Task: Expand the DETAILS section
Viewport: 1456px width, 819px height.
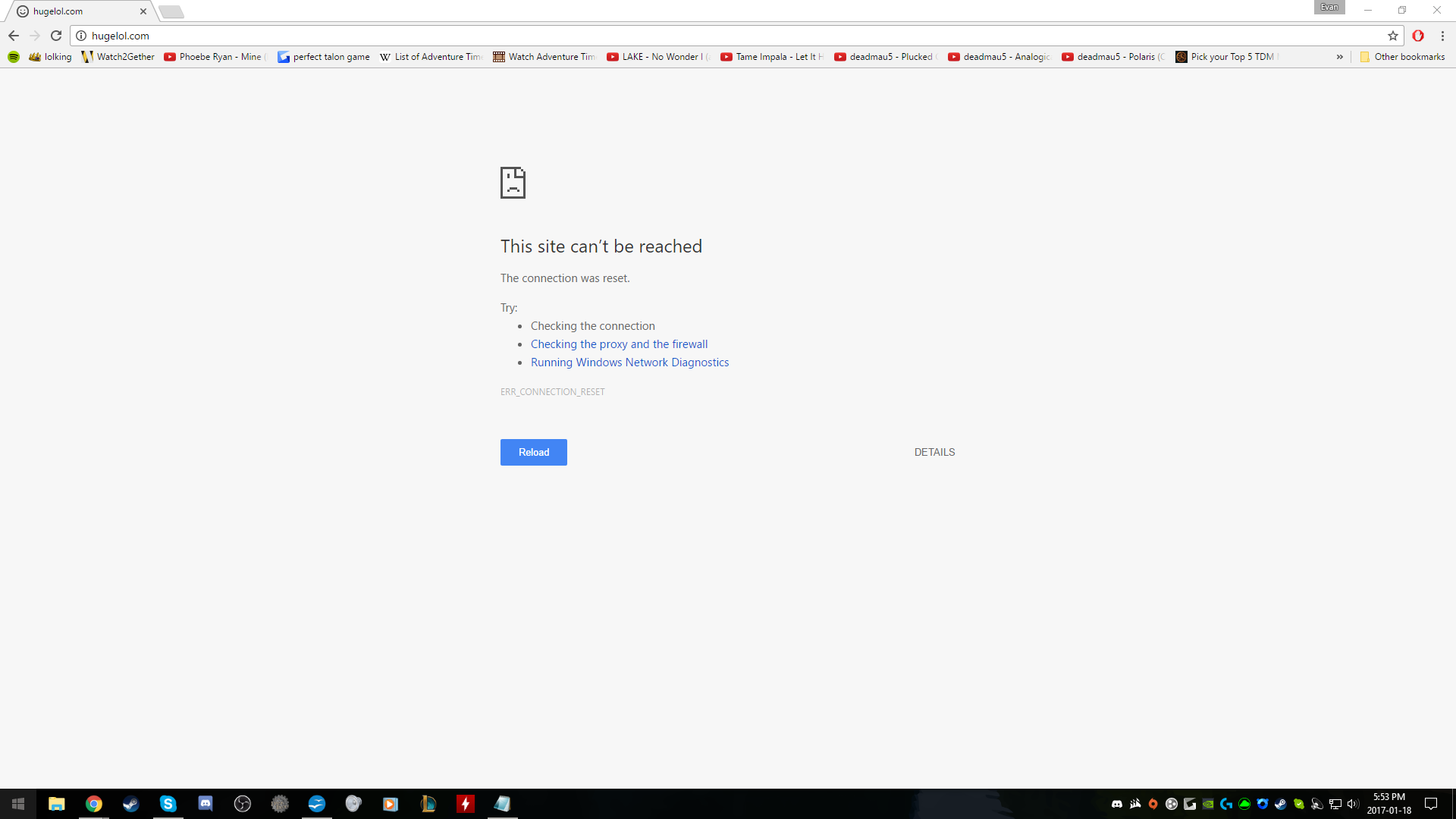Action: point(934,452)
